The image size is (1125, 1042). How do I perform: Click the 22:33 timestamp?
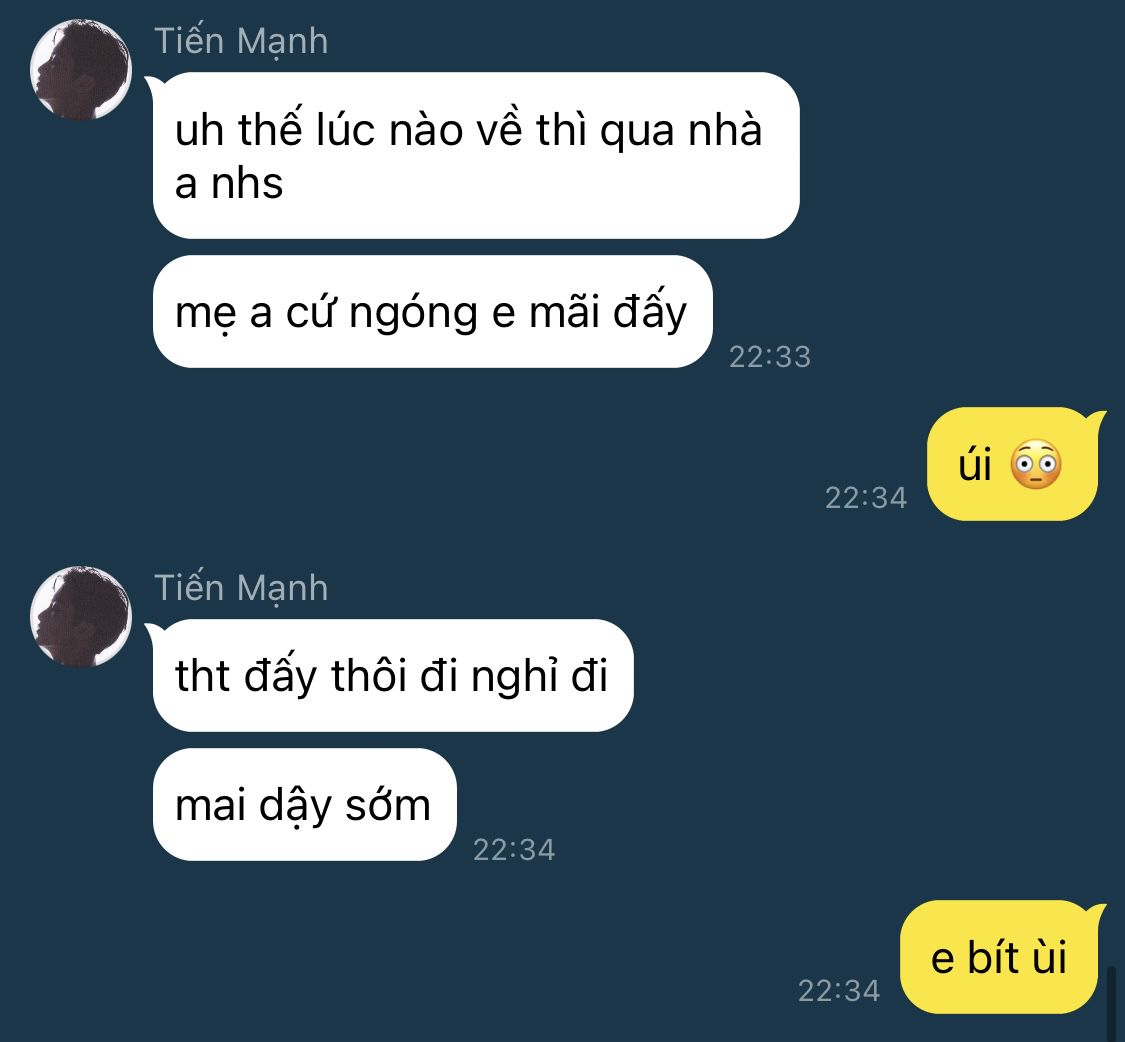770,356
